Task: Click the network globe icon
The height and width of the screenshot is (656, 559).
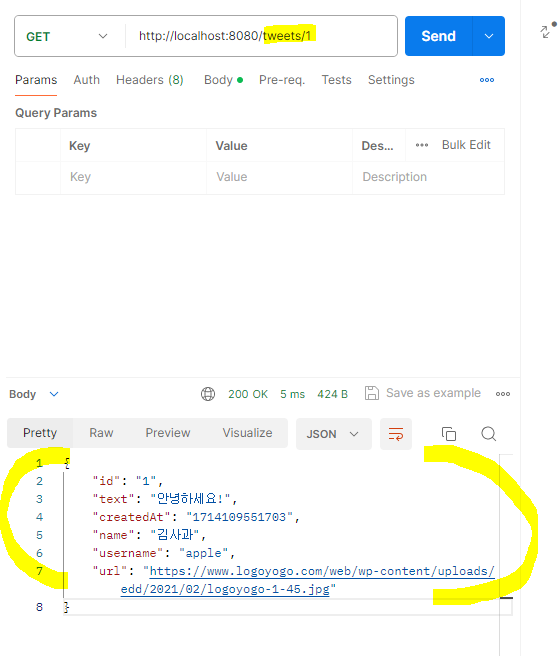Action: (208, 394)
